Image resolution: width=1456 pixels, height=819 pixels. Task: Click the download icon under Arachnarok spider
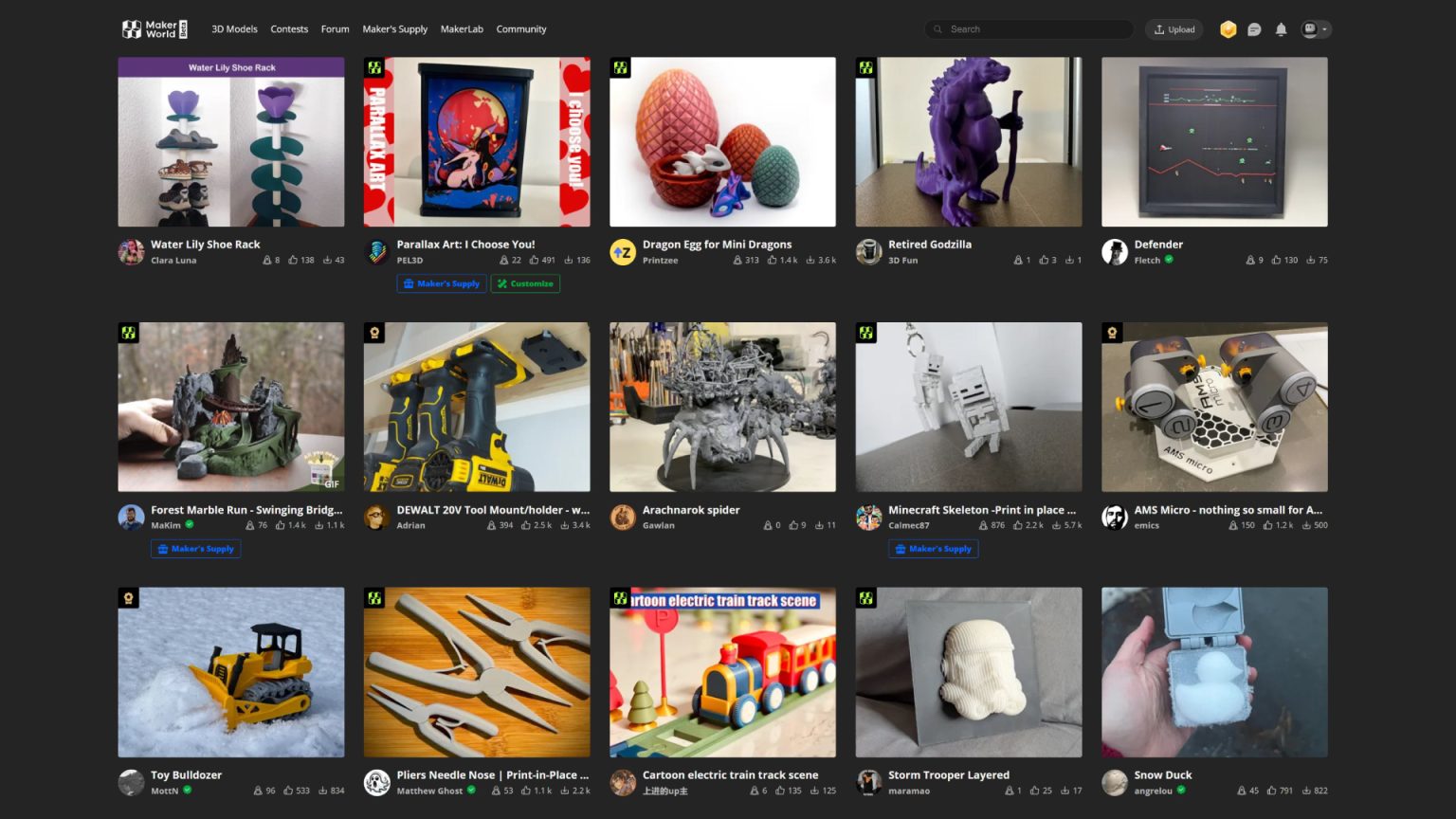(821, 524)
